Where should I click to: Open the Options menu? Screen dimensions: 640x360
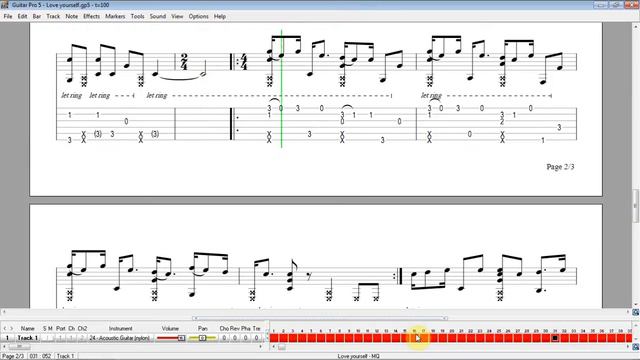pyautogui.click(x=198, y=16)
